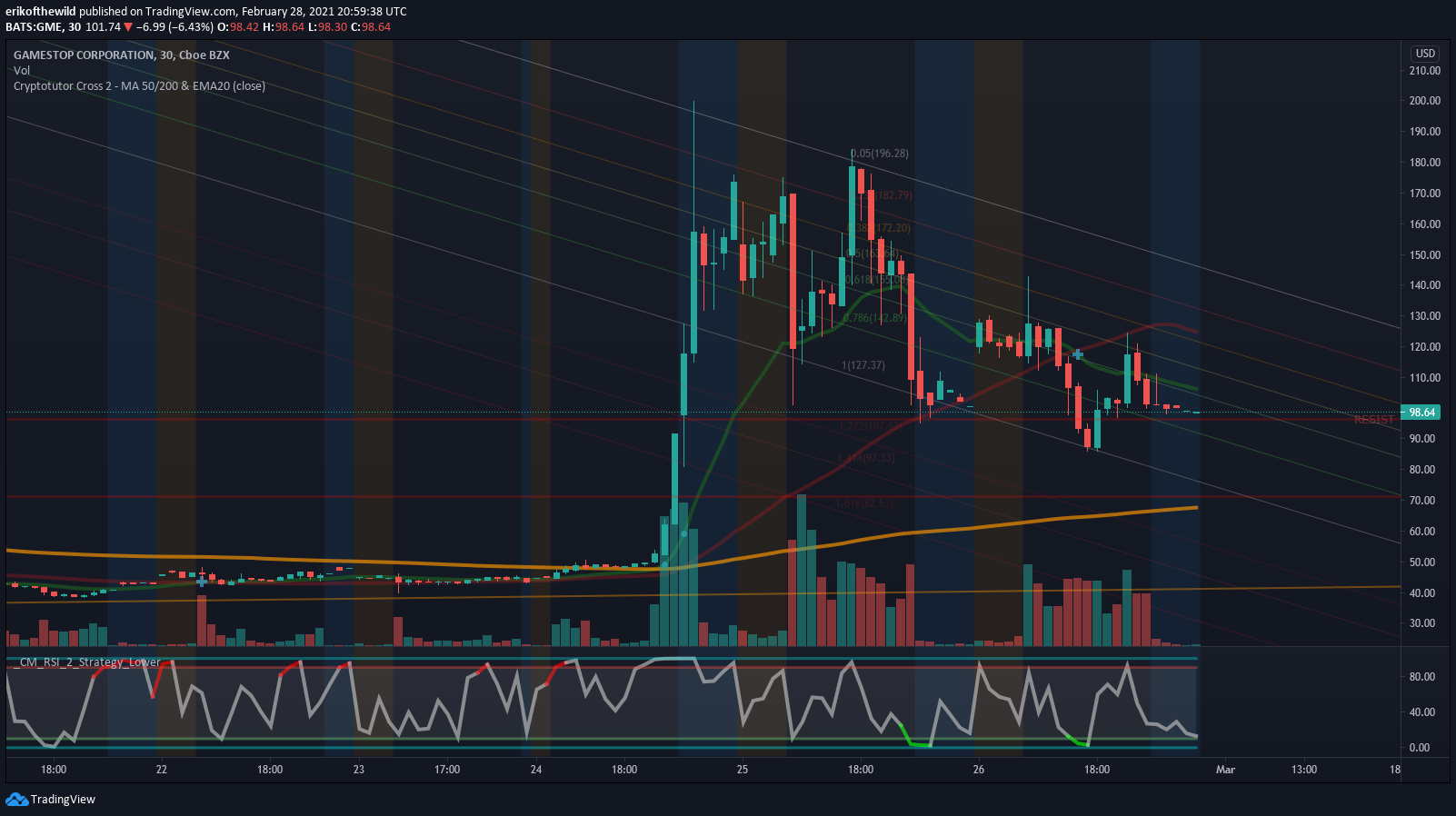This screenshot has height=816, width=1456.
Task: Click the 120.00 price axis label
Action: pyautogui.click(x=1424, y=347)
